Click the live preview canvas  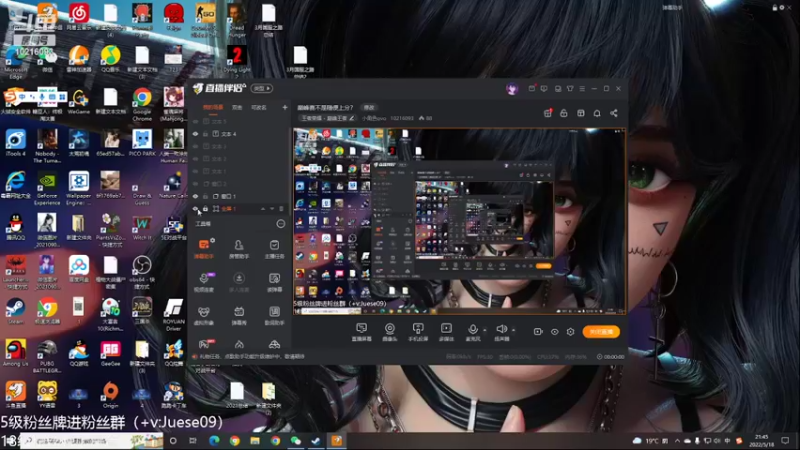click(x=459, y=221)
